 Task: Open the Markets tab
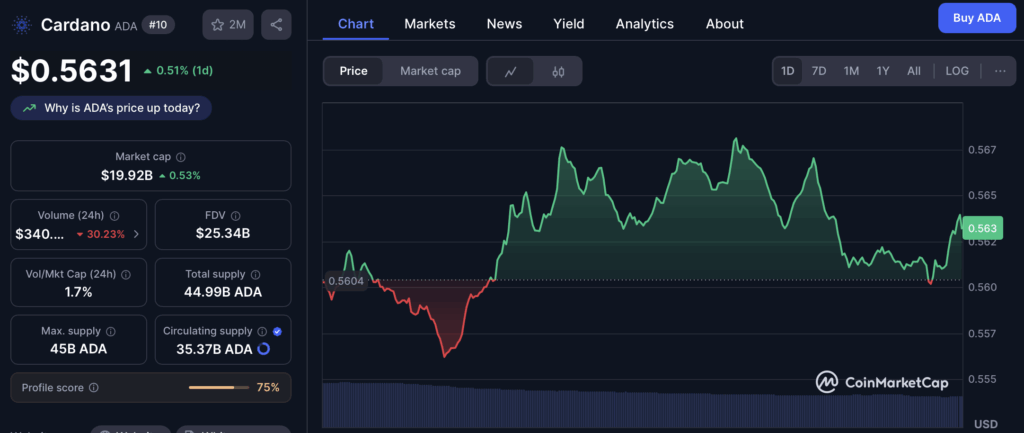point(430,24)
